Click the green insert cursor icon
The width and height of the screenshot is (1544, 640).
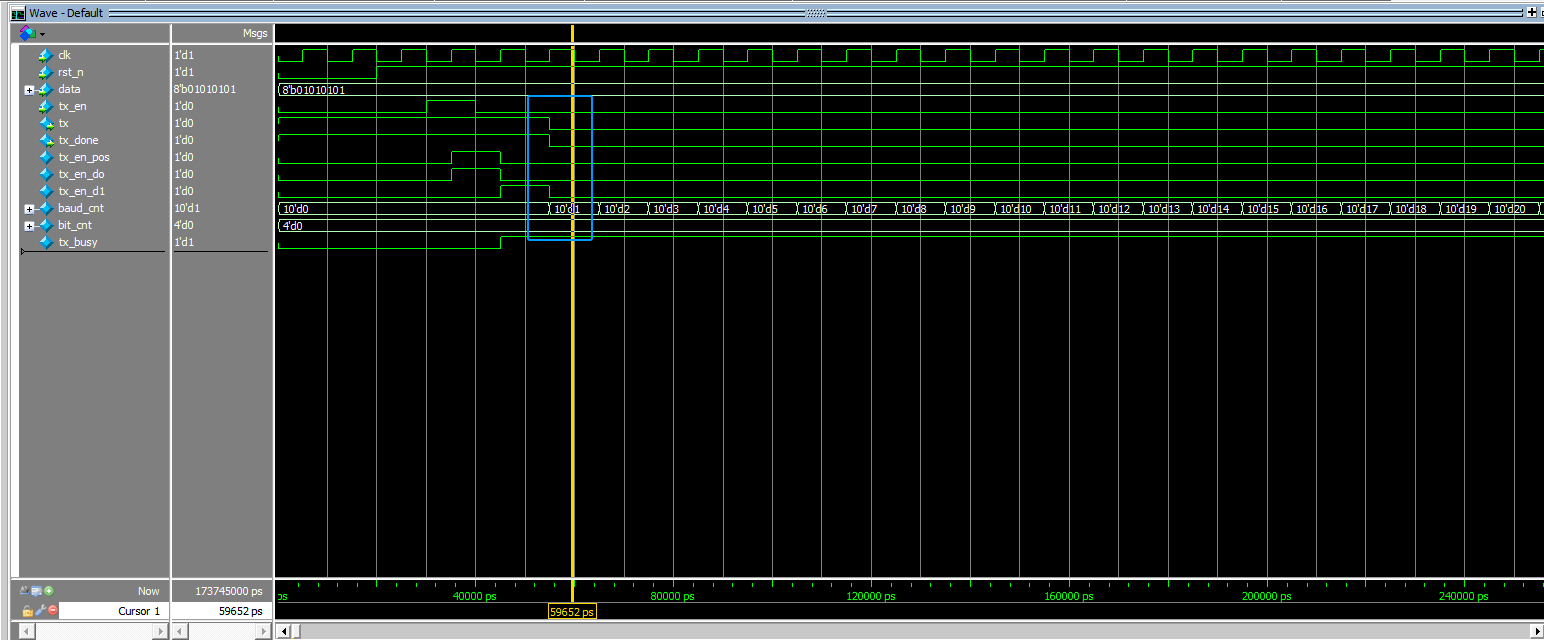[x=48, y=591]
